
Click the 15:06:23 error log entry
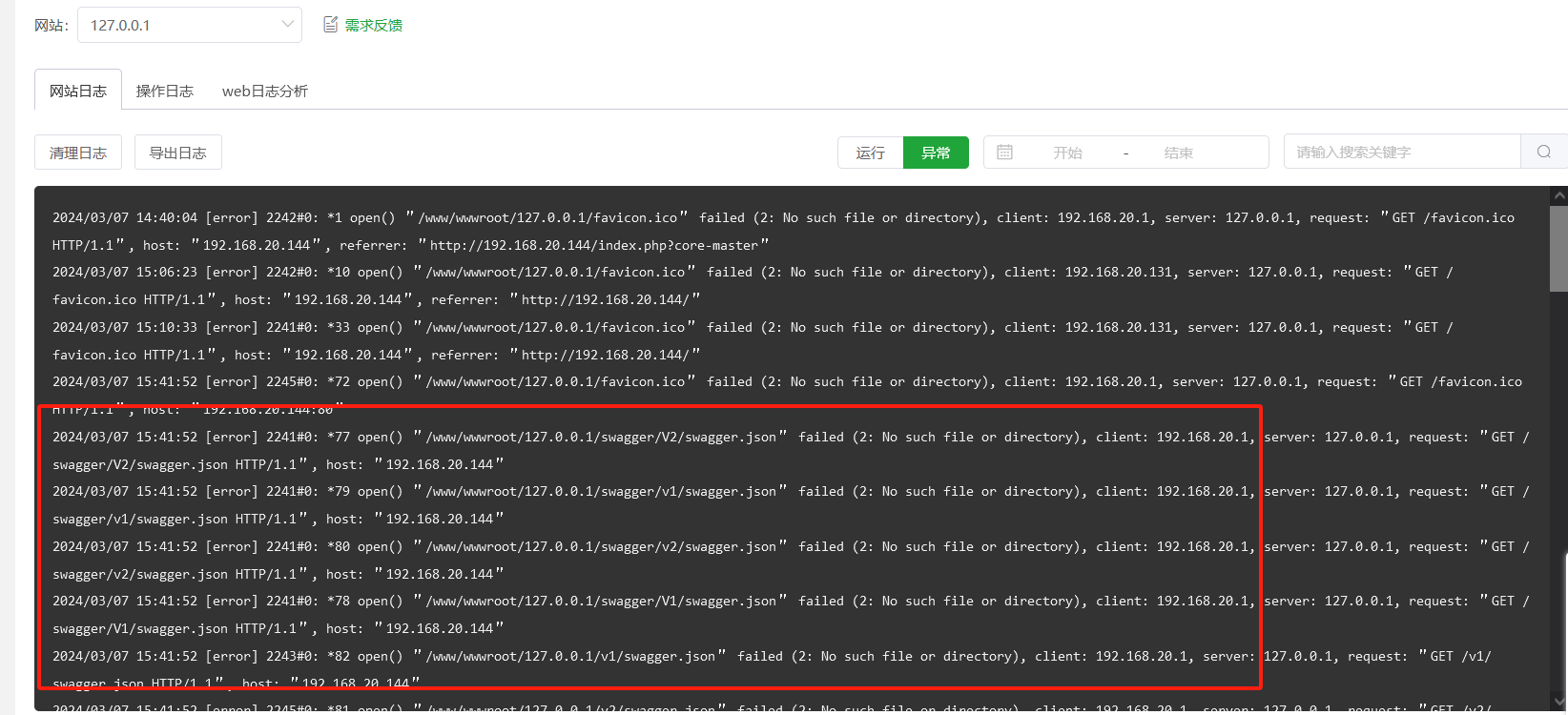pyautogui.click(x=753, y=285)
